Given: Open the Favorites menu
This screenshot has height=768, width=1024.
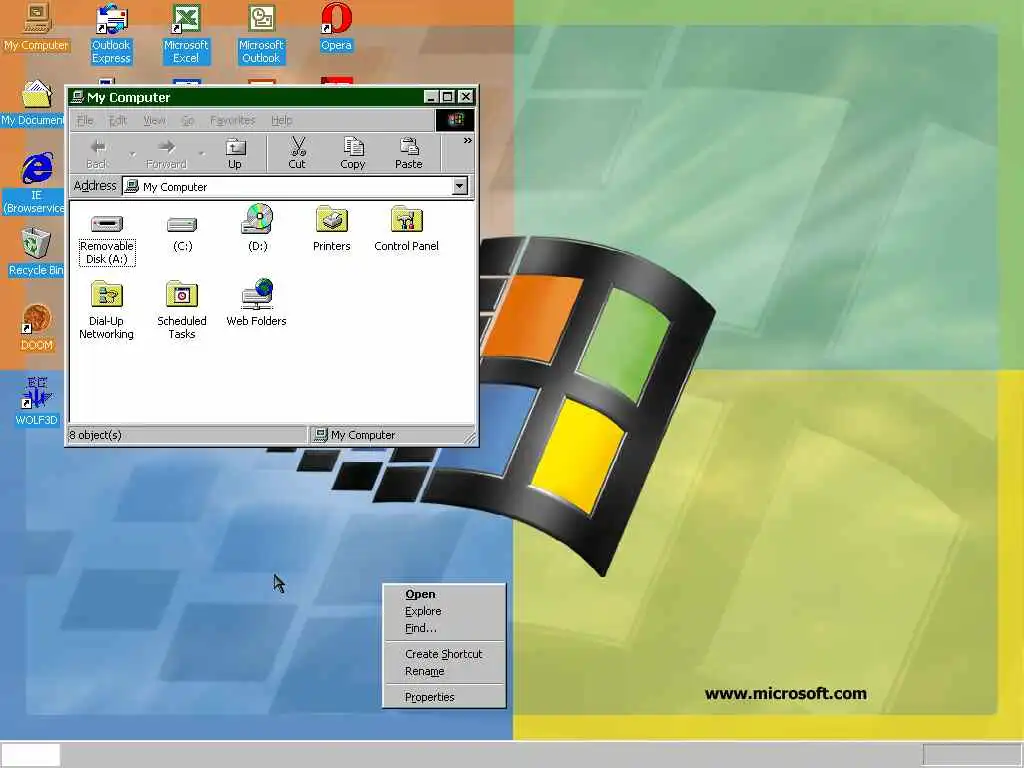Looking at the screenshot, I should (232, 120).
